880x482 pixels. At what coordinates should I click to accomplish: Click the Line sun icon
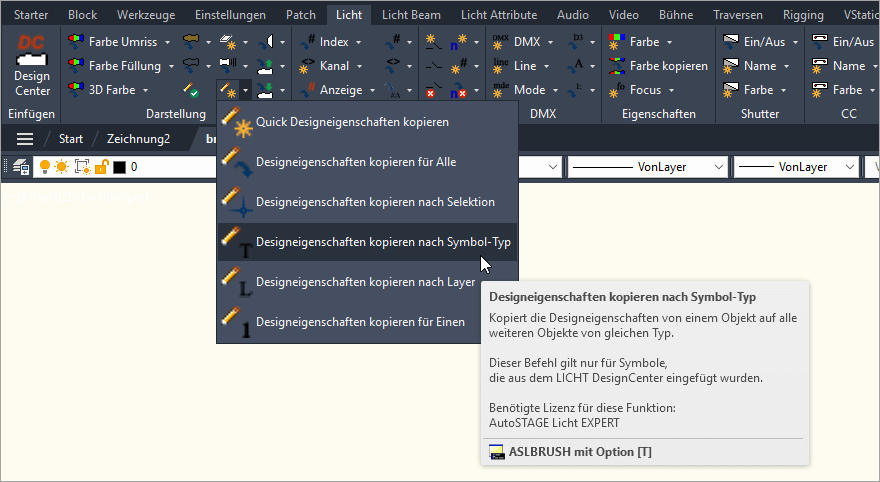click(501, 66)
